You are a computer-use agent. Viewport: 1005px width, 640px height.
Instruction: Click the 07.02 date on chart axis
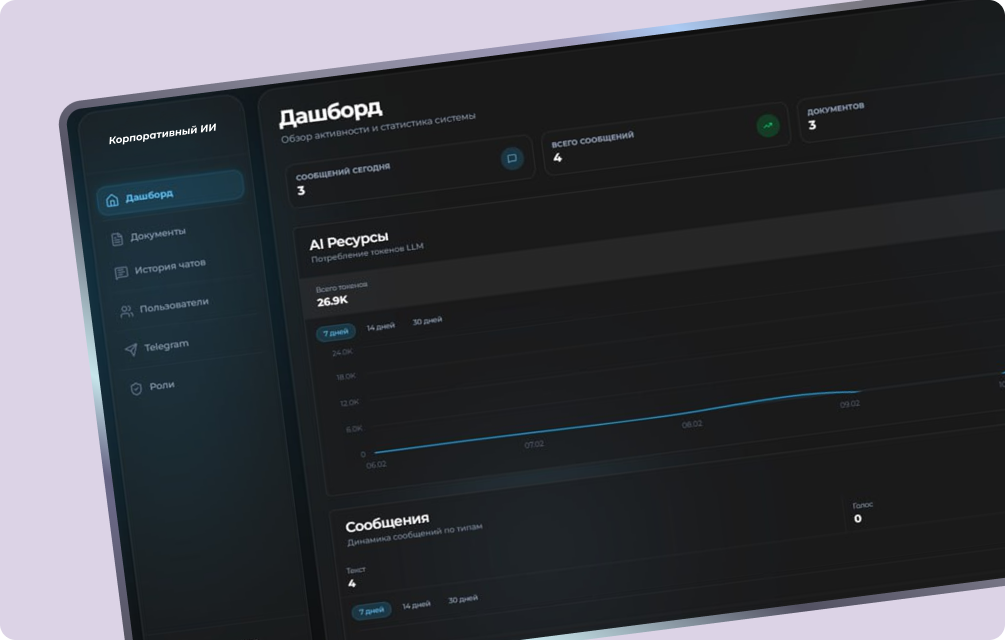(x=534, y=444)
